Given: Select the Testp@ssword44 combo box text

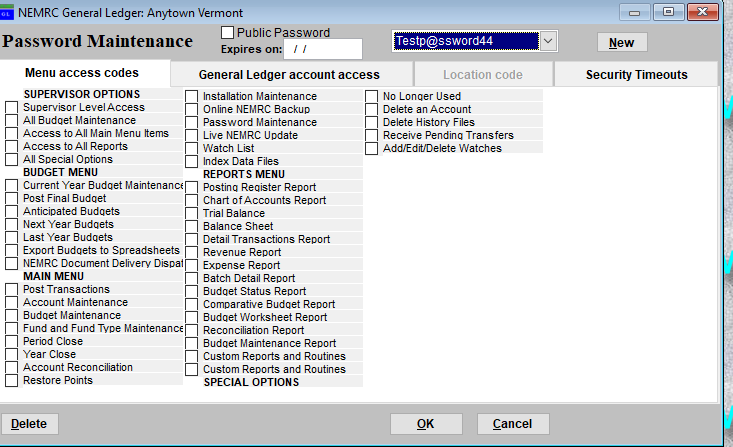Looking at the screenshot, I should 466,41.
